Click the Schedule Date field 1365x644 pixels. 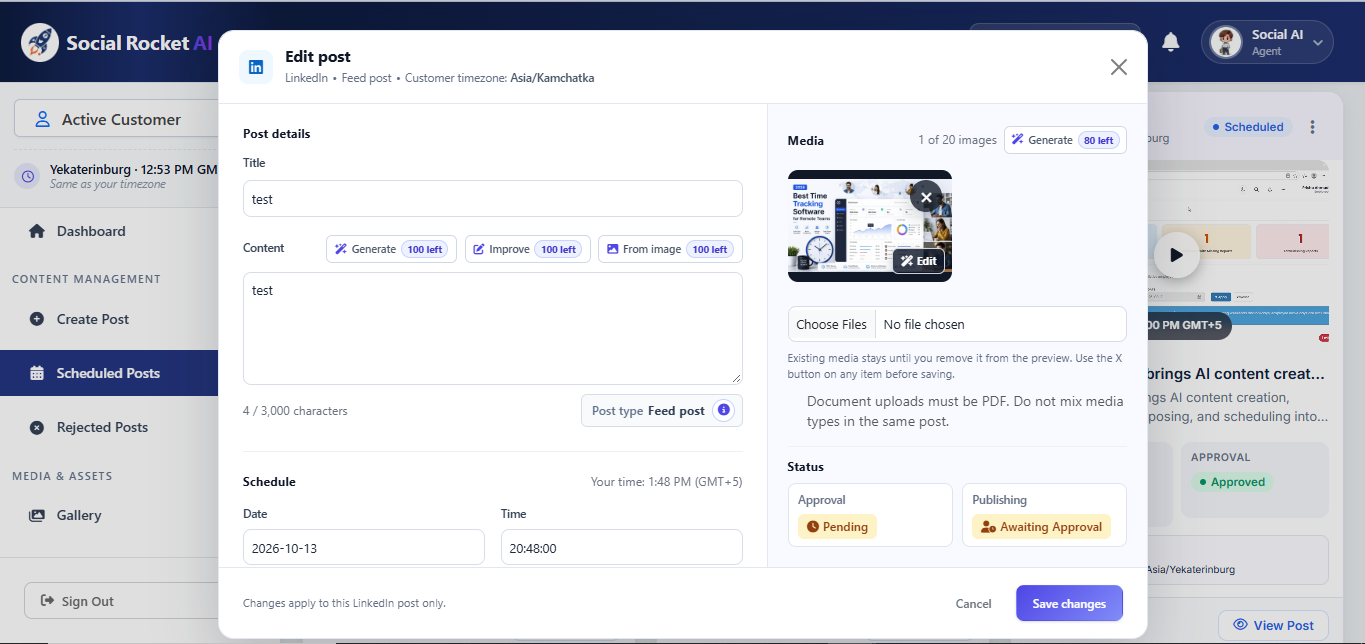coord(364,548)
